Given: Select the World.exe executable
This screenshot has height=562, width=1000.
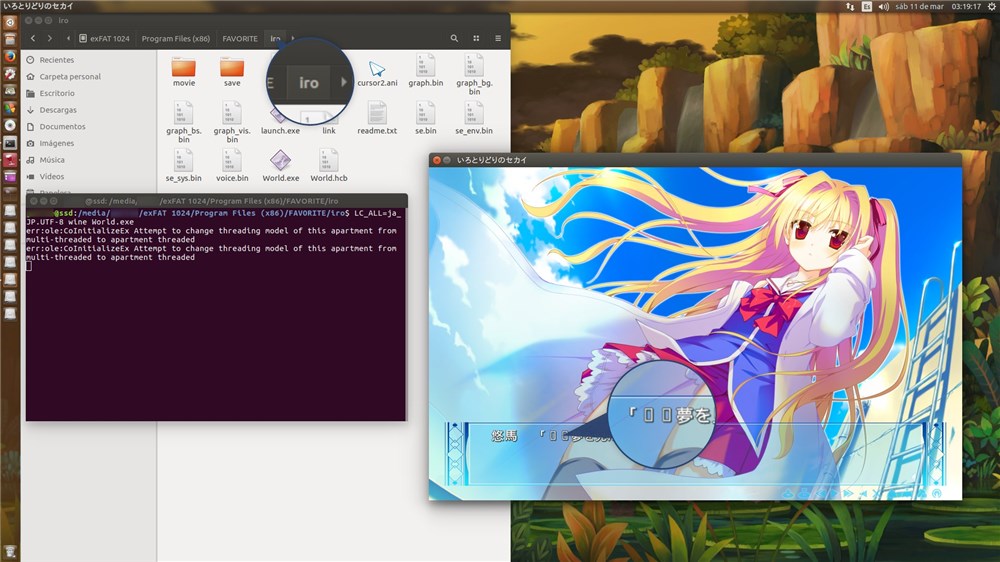Looking at the screenshot, I should point(281,165).
